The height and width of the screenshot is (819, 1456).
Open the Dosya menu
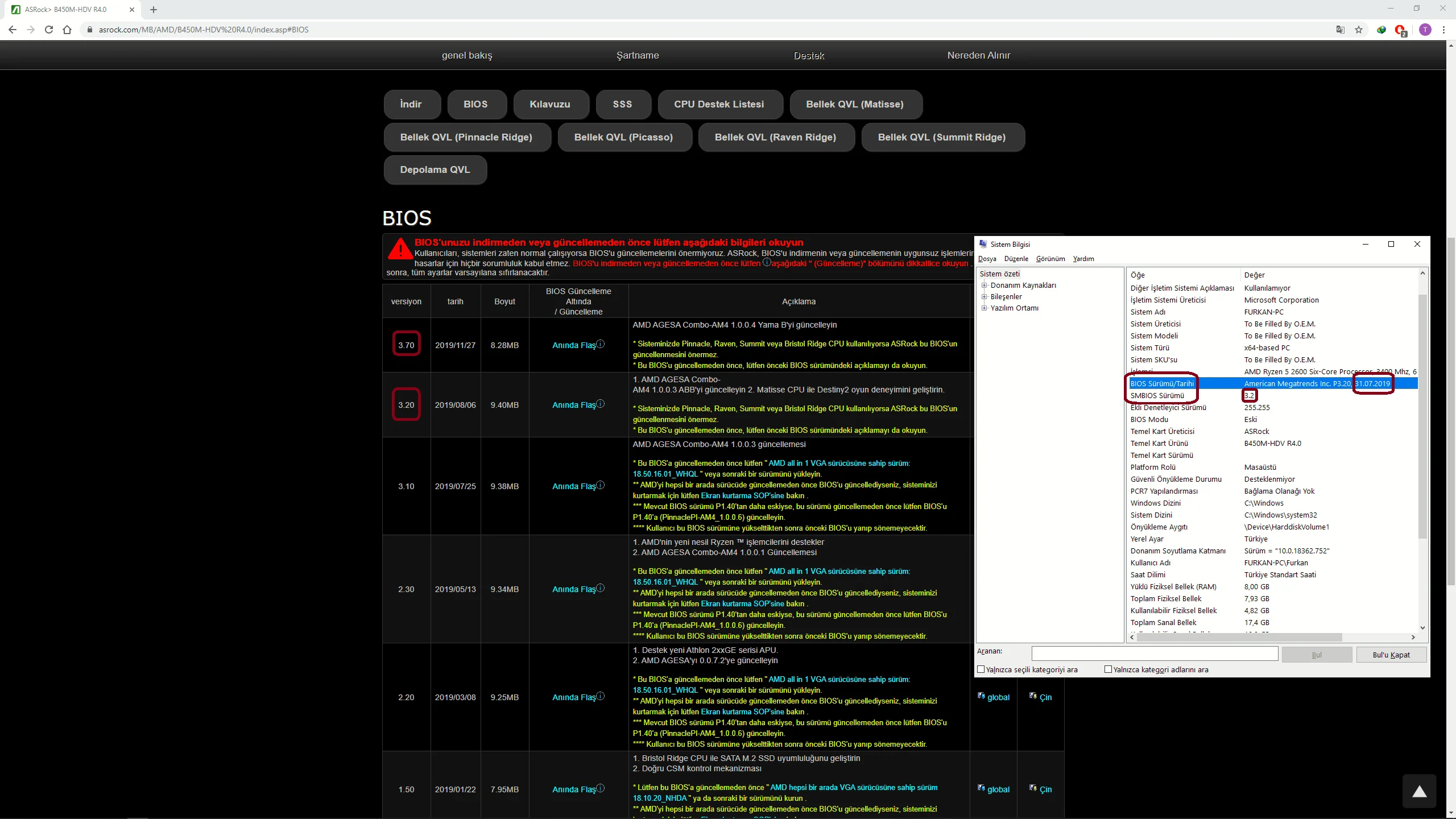click(x=987, y=259)
